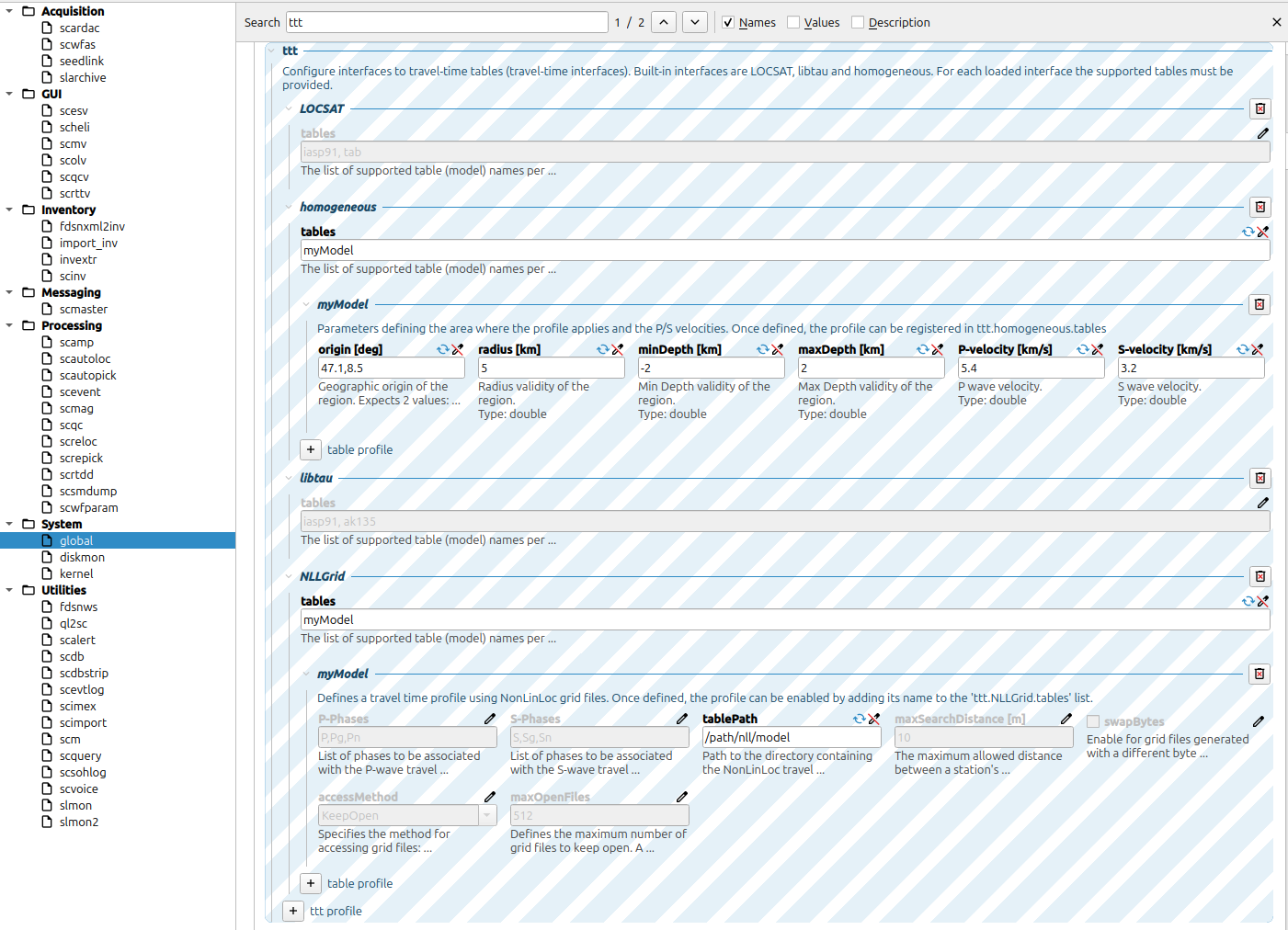Delete the LOCSAT section with trash icon
Viewport: 1288px width, 930px height.
pyautogui.click(x=1260, y=108)
